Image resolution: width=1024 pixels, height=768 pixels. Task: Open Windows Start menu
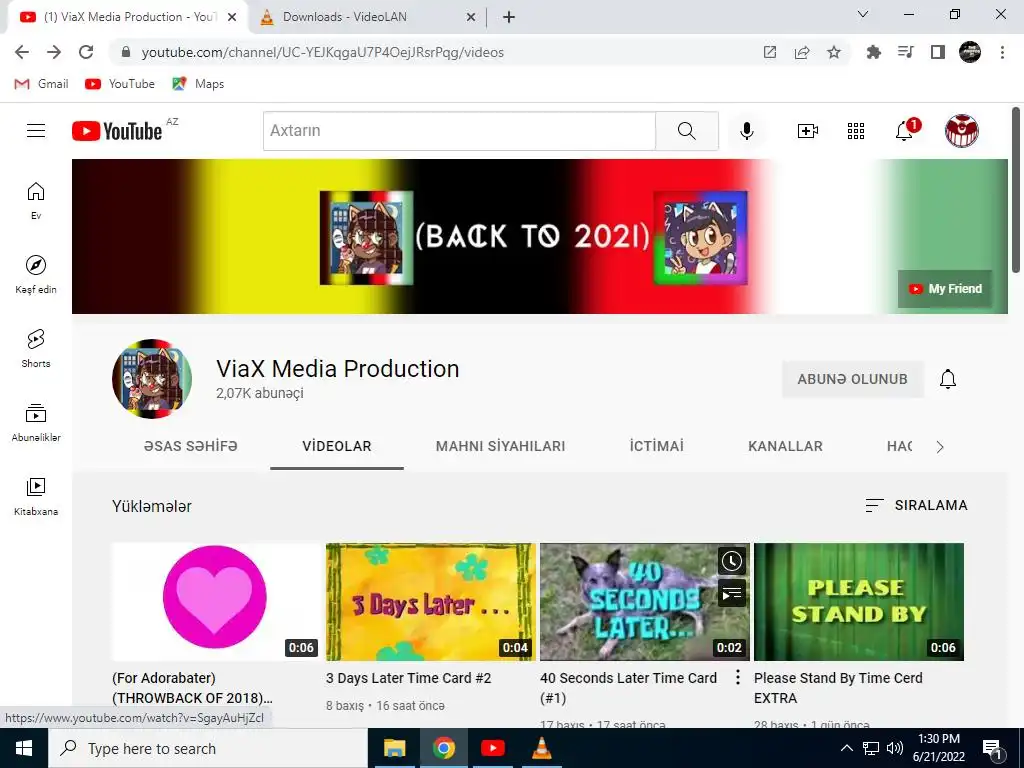pos(24,748)
